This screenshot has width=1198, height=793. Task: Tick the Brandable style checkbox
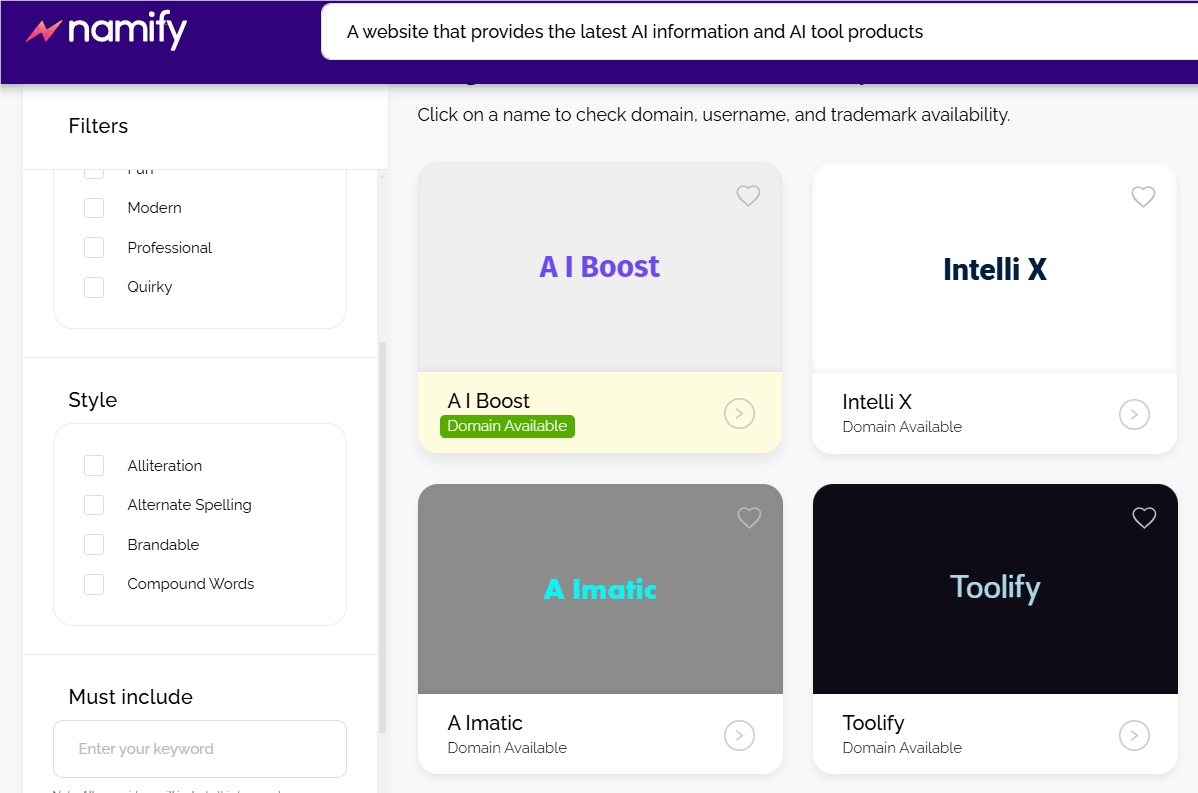pyautogui.click(x=94, y=545)
